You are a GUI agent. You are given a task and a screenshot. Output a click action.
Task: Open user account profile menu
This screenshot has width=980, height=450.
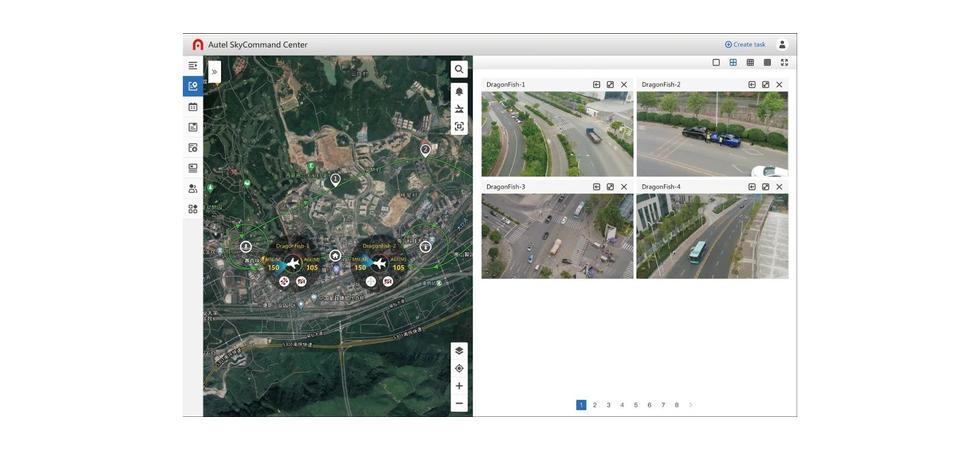pyautogui.click(x=782, y=44)
